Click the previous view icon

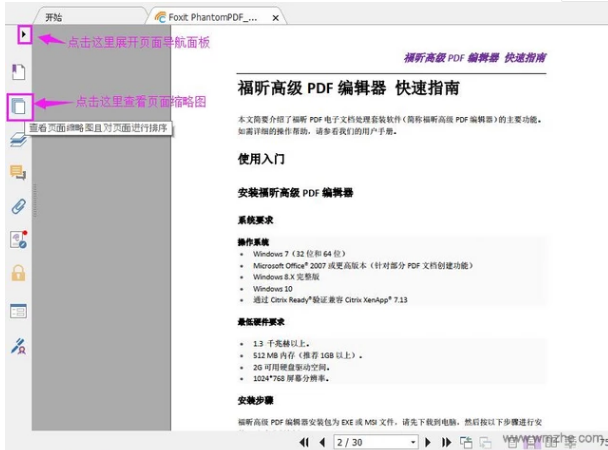[x=466, y=442]
